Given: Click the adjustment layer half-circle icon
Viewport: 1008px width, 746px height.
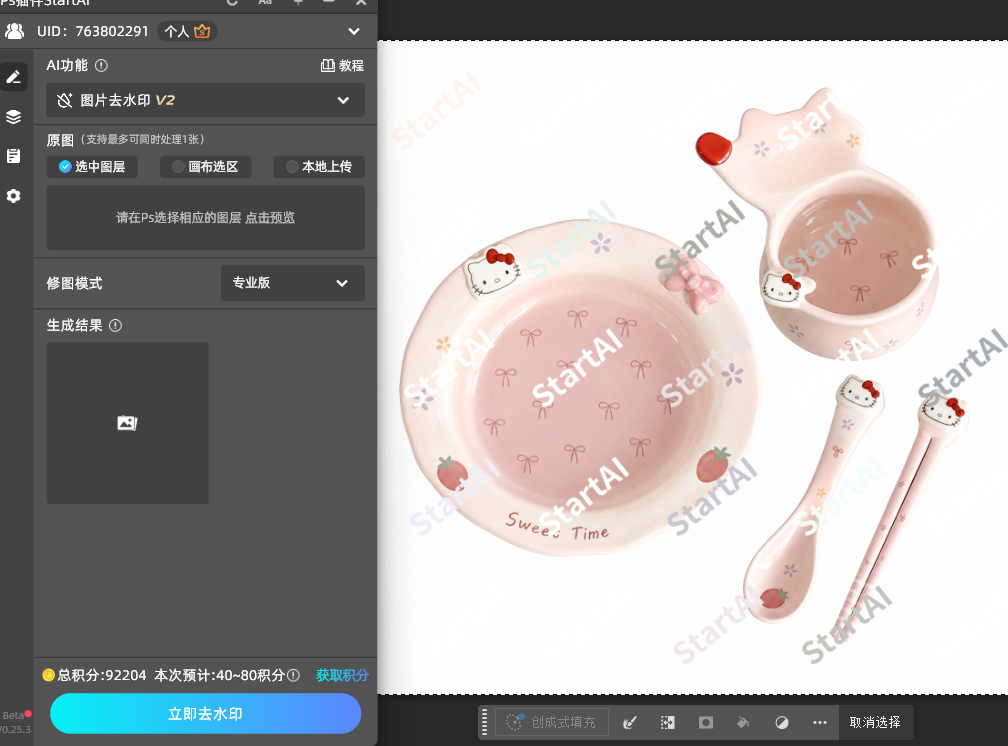Looking at the screenshot, I should (782, 722).
